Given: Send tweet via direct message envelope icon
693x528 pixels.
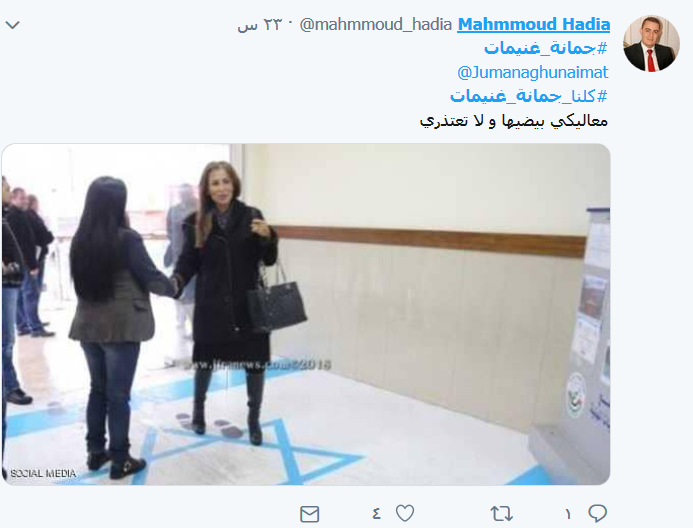Looking at the screenshot, I should 309,514.
